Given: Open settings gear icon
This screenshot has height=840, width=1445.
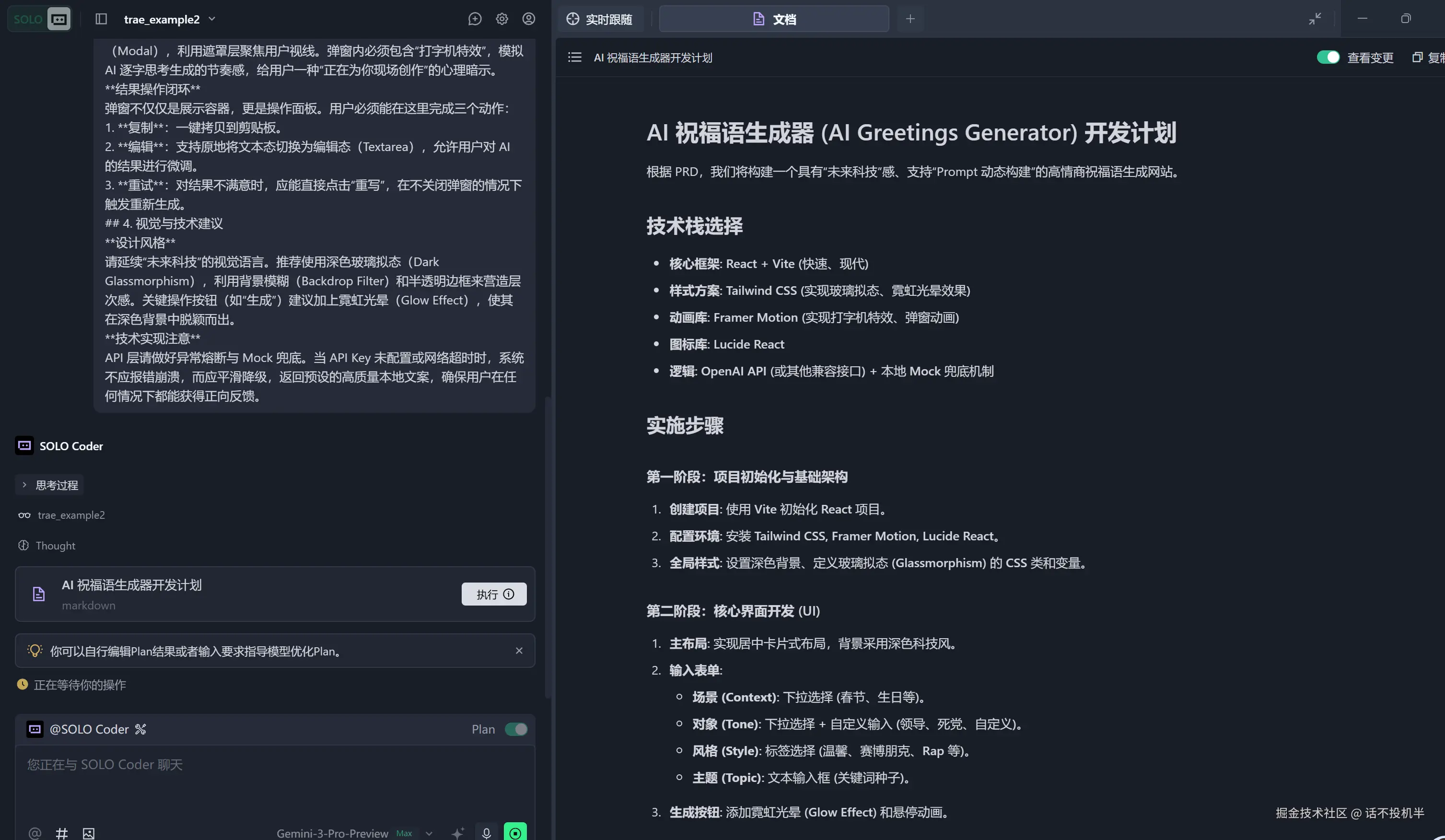Looking at the screenshot, I should tap(502, 19).
